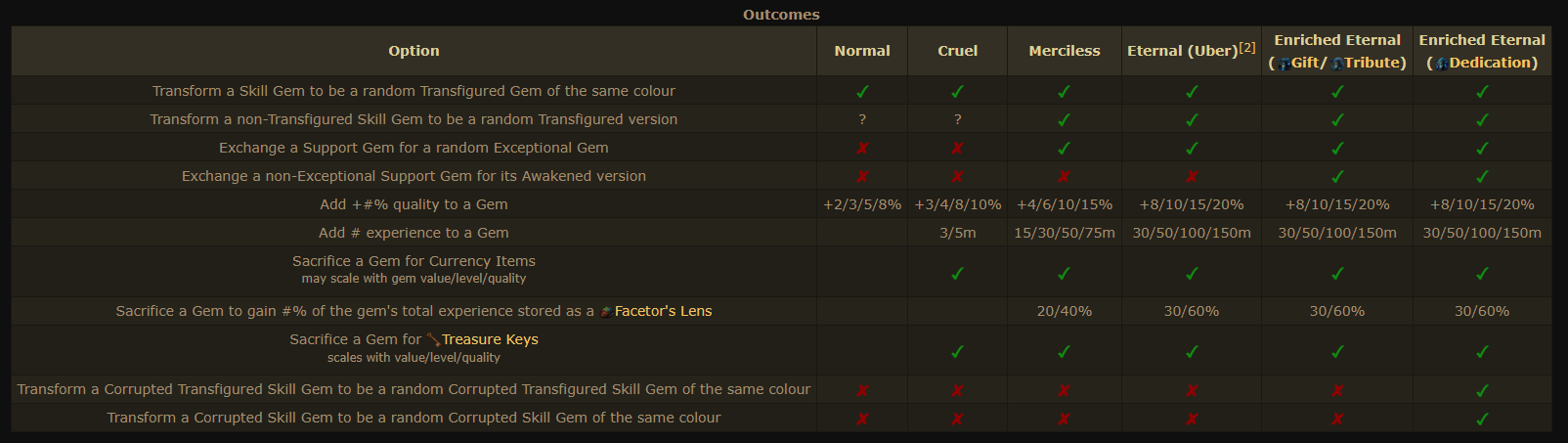Click the Merciless column header
1568x443 pixels.
[x=1065, y=51]
